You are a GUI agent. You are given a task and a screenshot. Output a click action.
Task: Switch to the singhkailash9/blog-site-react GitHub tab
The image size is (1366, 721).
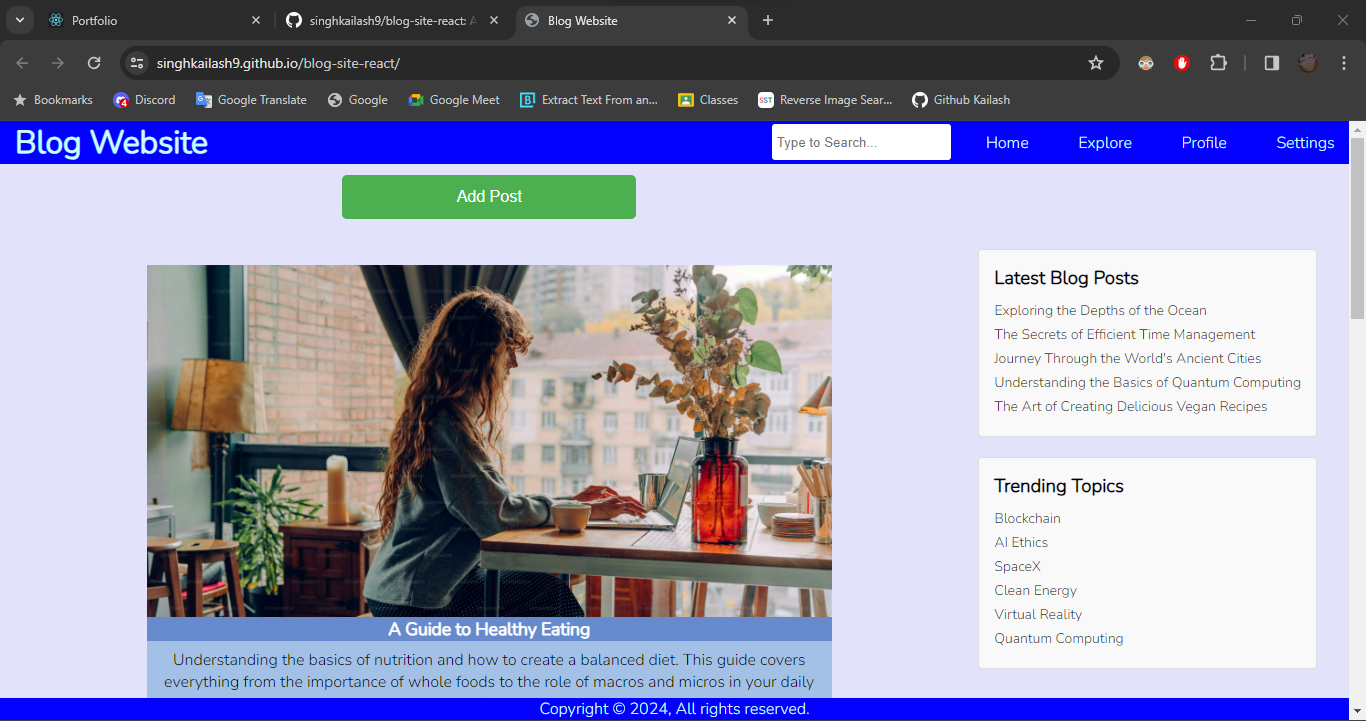pos(393,20)
